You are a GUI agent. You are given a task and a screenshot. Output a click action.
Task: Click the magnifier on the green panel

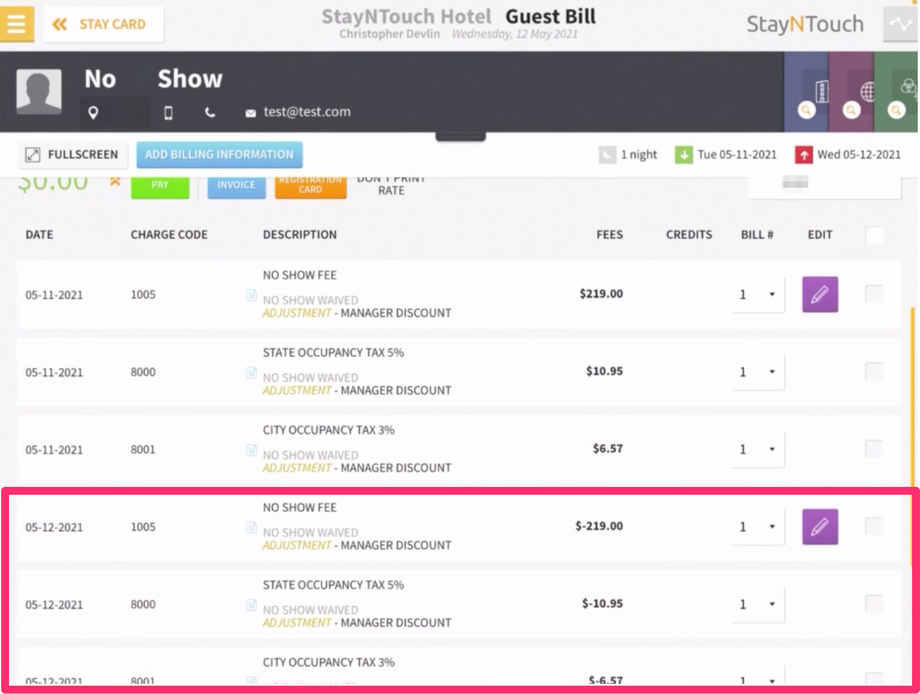coord(897,111)
